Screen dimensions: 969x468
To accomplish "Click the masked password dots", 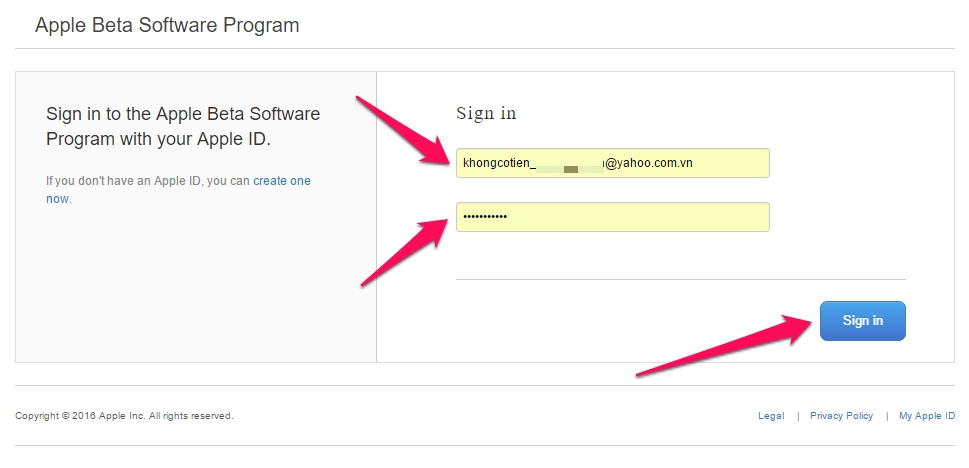I will 485,217.
